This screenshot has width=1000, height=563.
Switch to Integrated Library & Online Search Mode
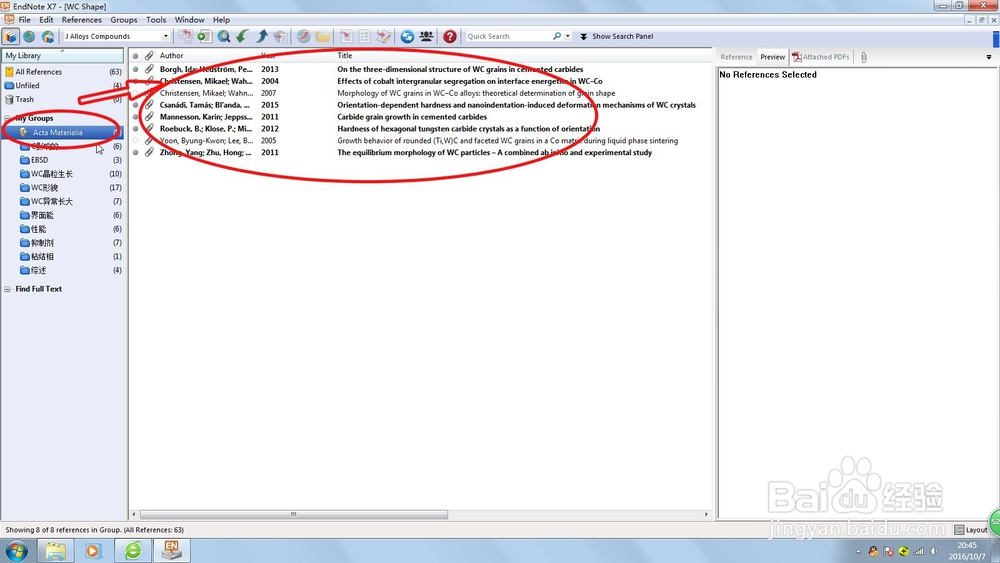click(x=48, y=36)
